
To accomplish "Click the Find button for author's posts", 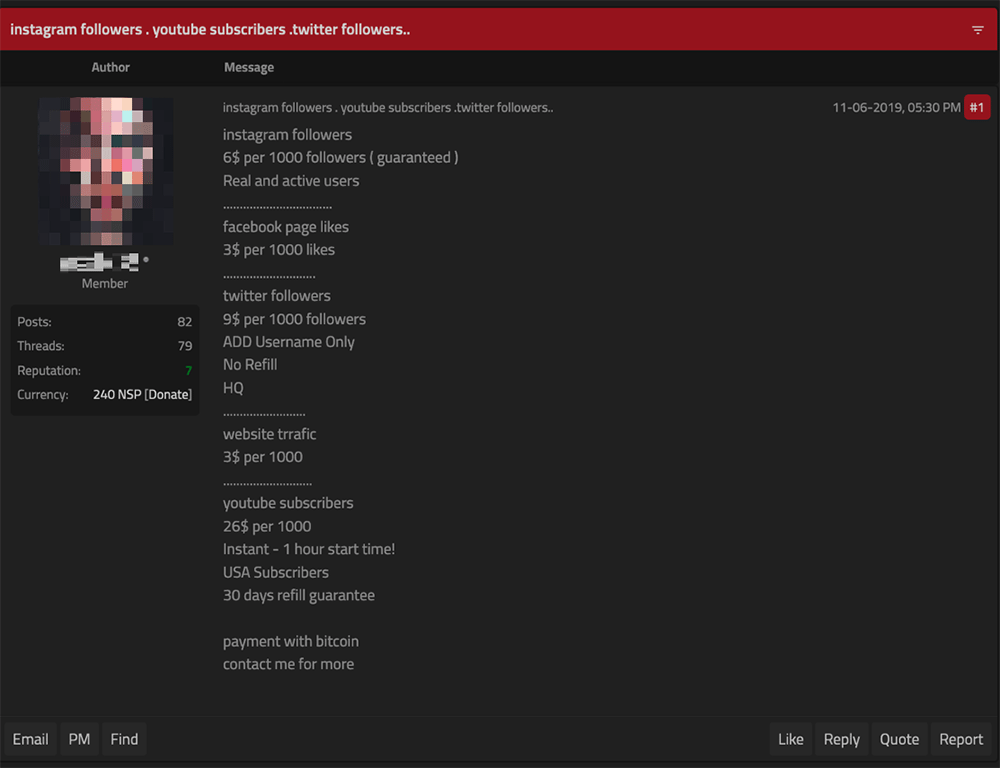I will [124, 739].
